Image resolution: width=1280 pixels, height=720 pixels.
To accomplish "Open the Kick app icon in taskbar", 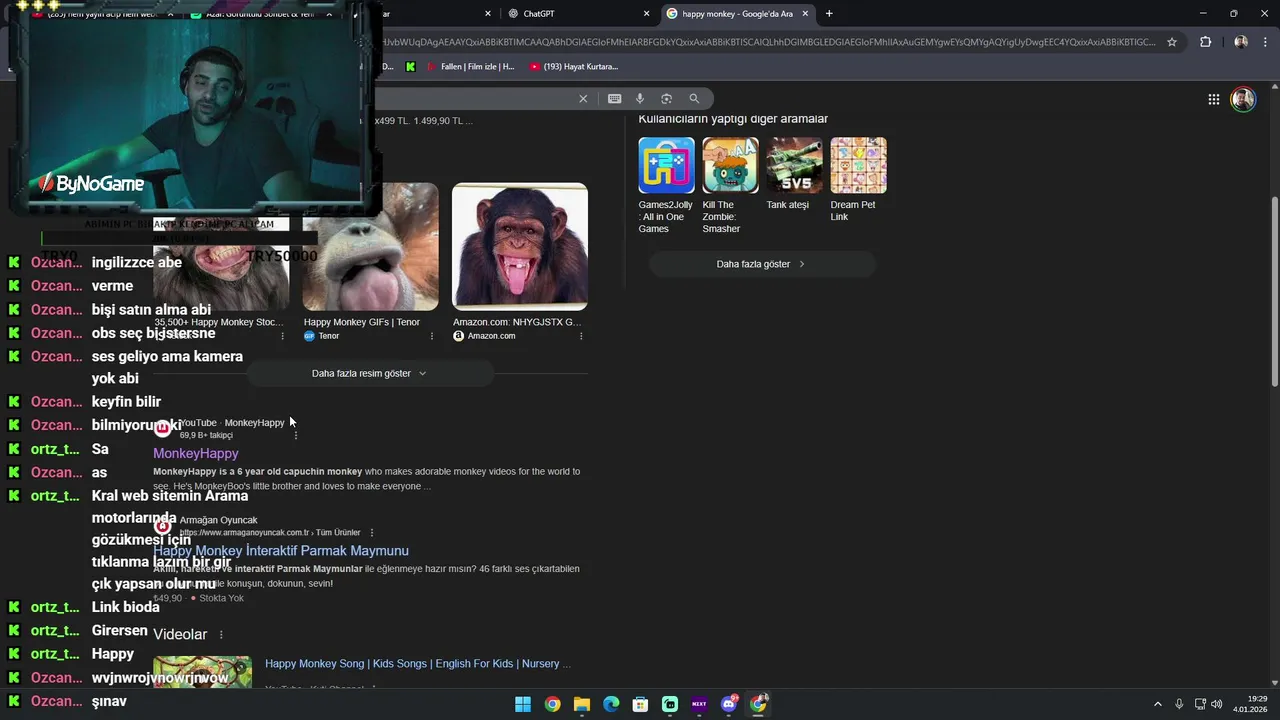I will tap(670, 704).
